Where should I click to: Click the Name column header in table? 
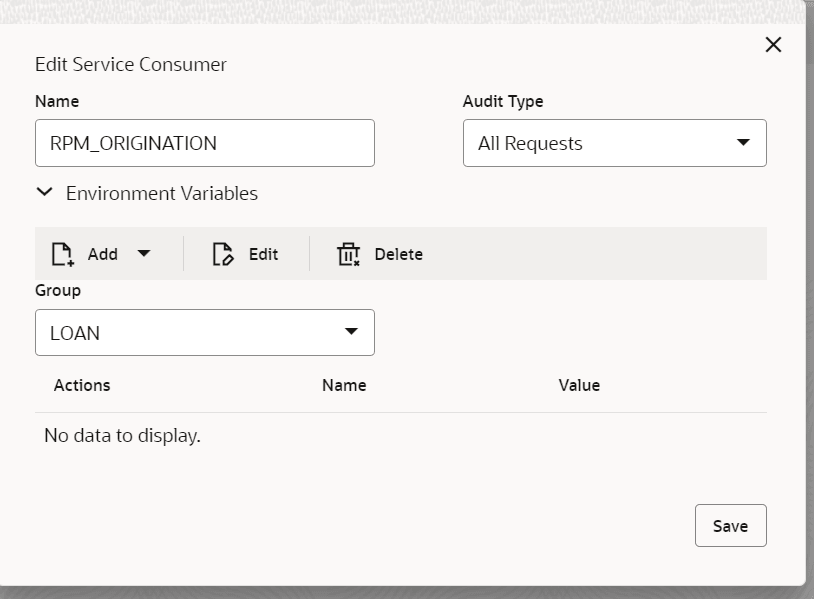[344, 385]
